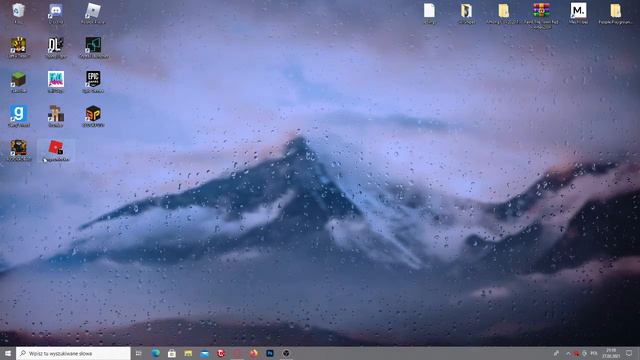Select the red Roblox Player desktop icon
The width and height of the screenshot is (640, 360).
pyautogui.click(x=56, y=148)
